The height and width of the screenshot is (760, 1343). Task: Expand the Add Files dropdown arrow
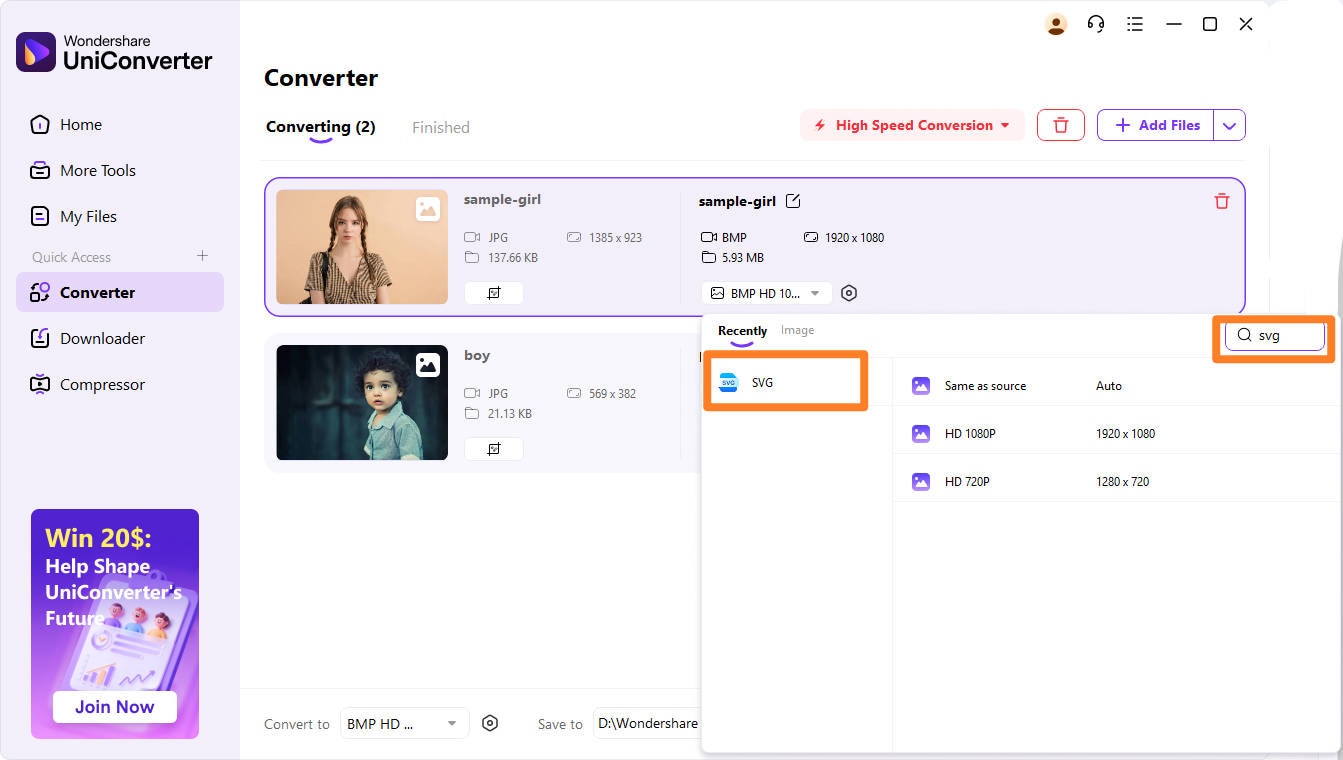[1230, 126]
